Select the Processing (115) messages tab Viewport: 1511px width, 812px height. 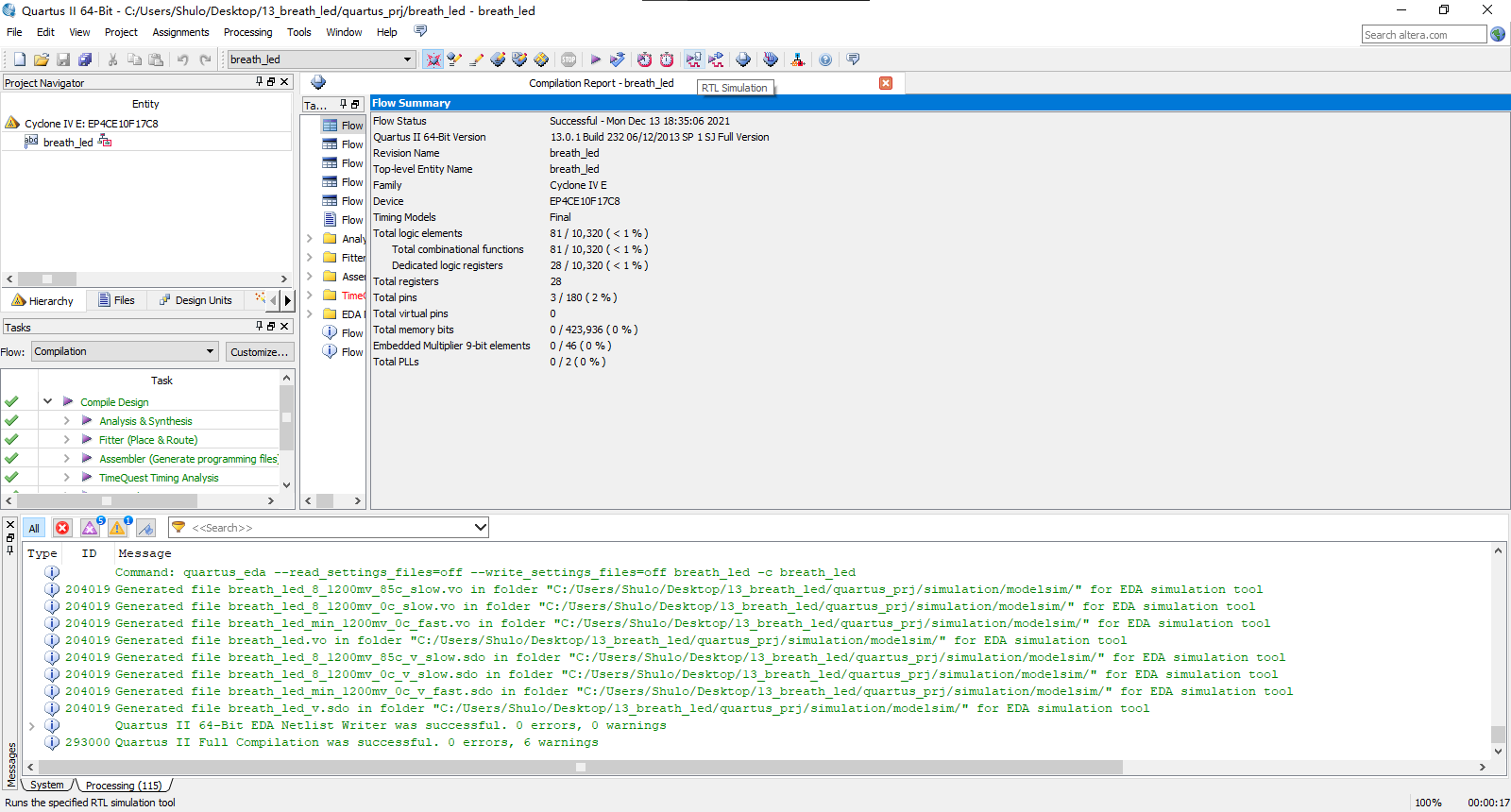pyautogui.click(x=123, y=785)
